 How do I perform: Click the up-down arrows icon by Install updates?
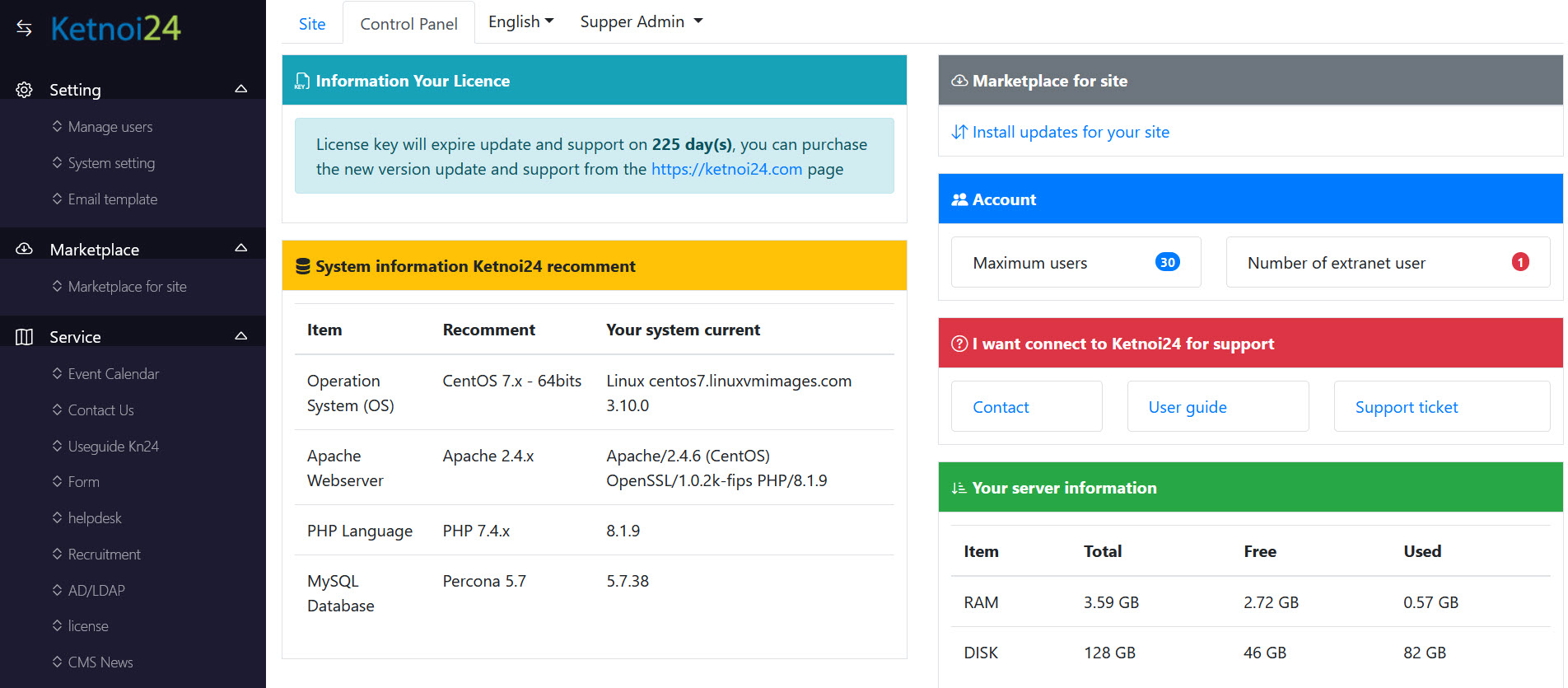click(959, 132)
